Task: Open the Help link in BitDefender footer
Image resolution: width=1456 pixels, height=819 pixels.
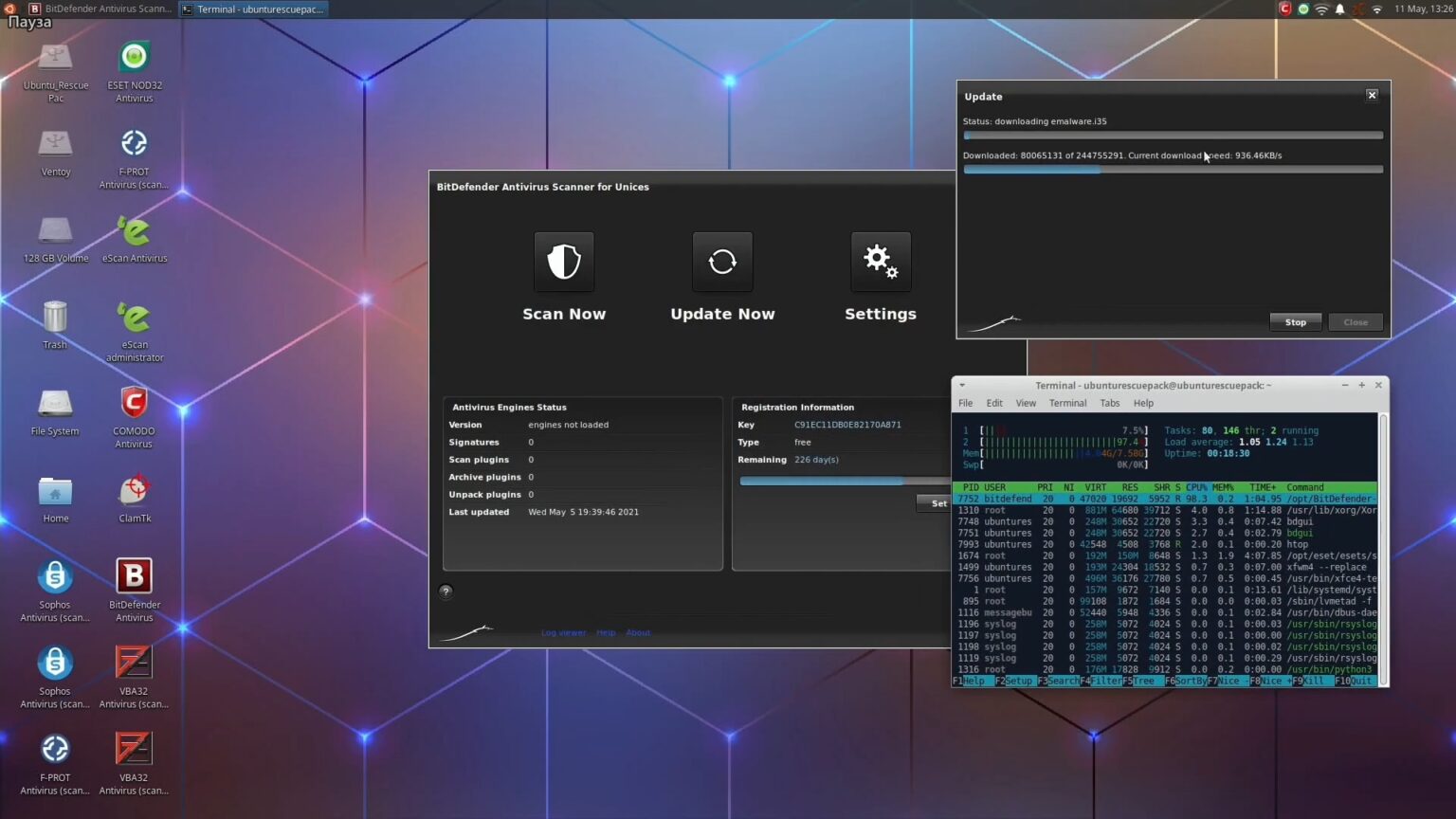Action: 606,632
